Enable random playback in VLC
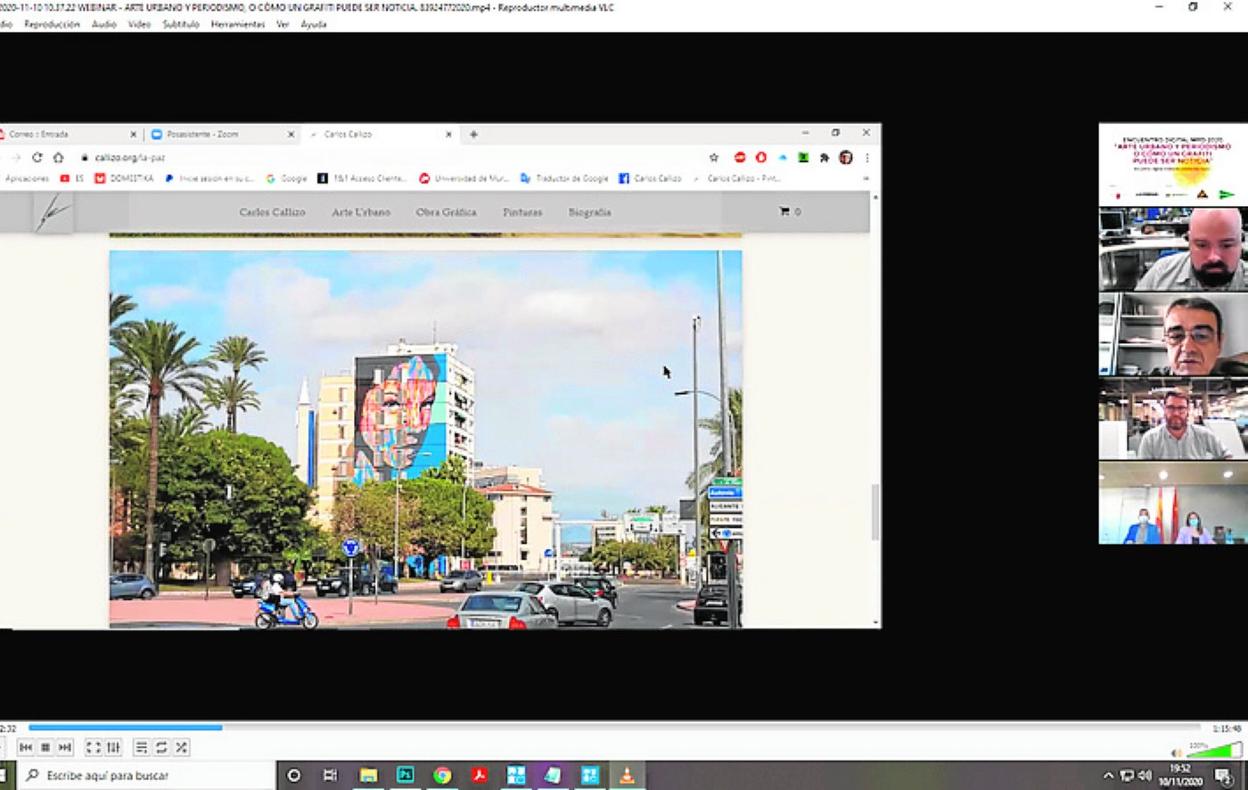This screenshot has width=1248, height=790. [180, 747]
